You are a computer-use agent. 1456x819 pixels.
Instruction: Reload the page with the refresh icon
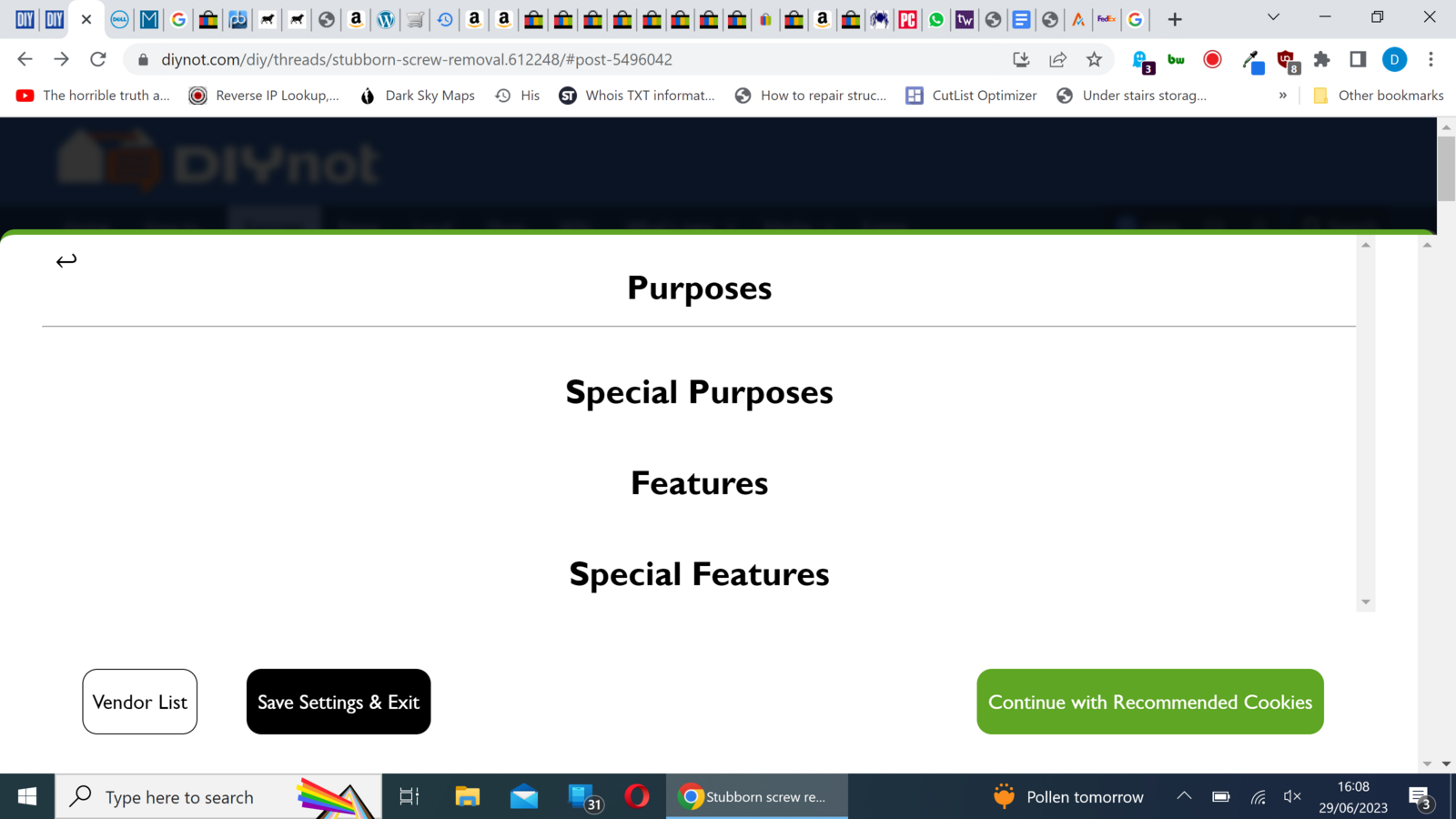(x=98, y=59)
